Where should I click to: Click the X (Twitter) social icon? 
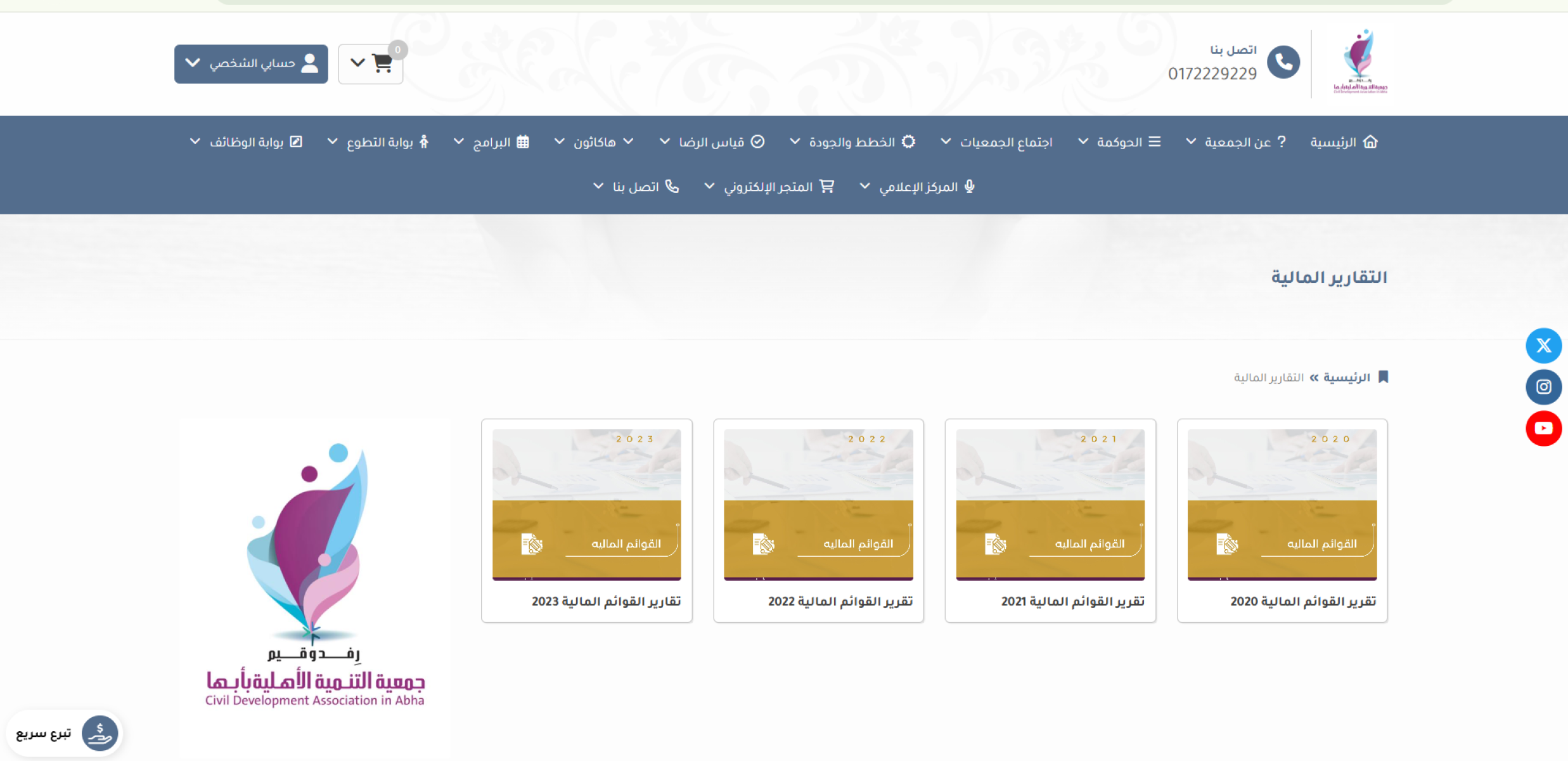[1543, 346]
